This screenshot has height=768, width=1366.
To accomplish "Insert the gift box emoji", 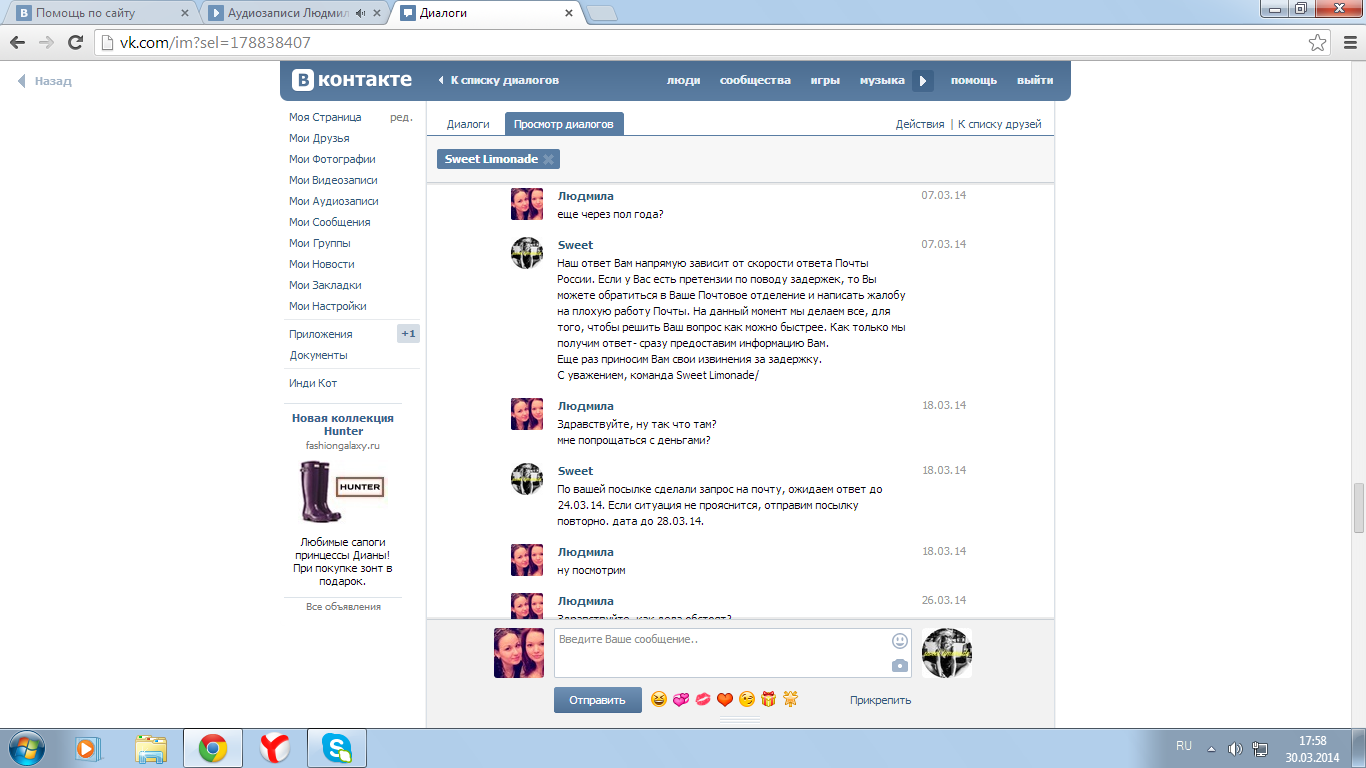I will pos(768,699).
